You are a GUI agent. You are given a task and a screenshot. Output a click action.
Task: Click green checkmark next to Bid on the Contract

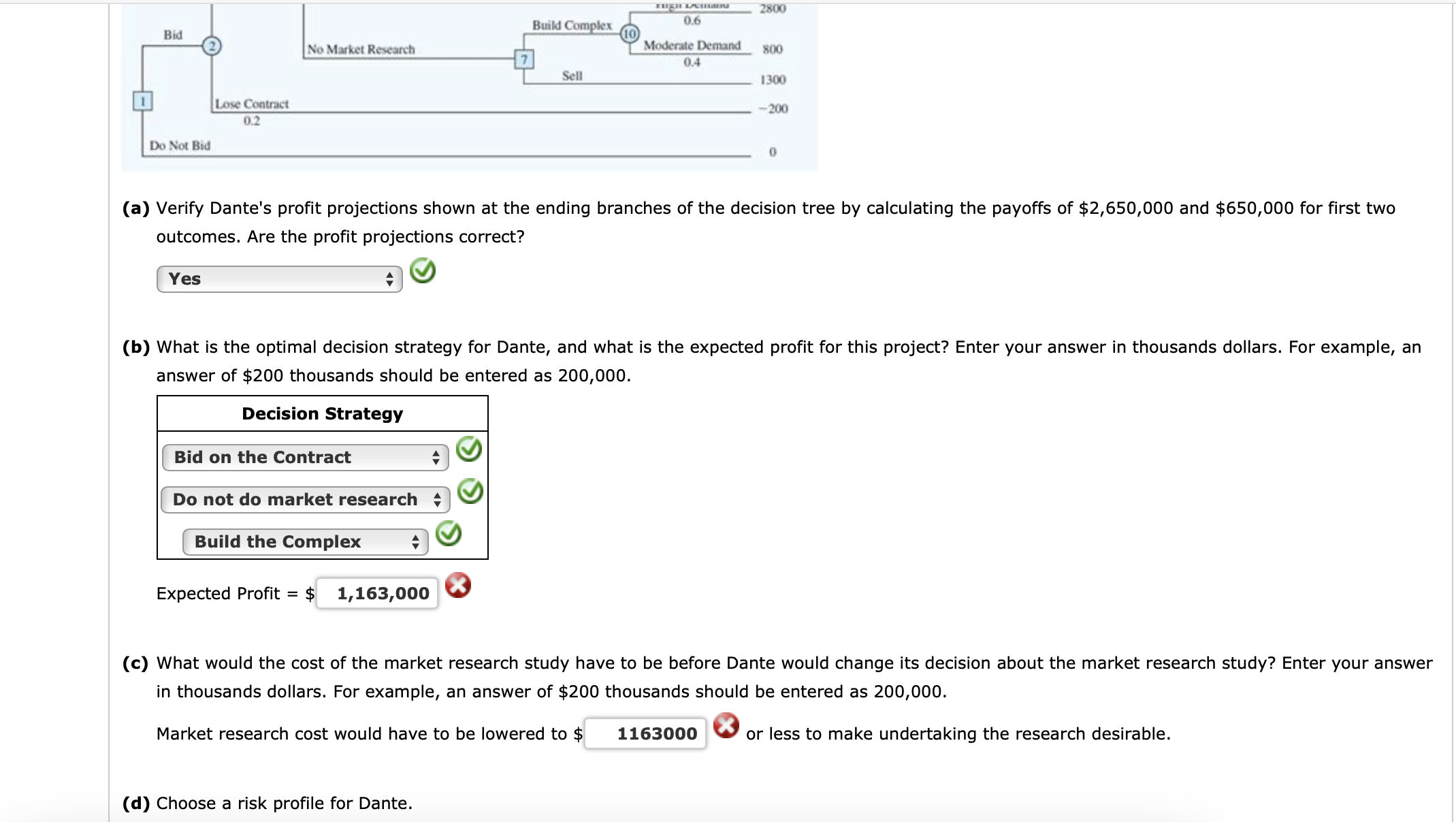[468, 449]
